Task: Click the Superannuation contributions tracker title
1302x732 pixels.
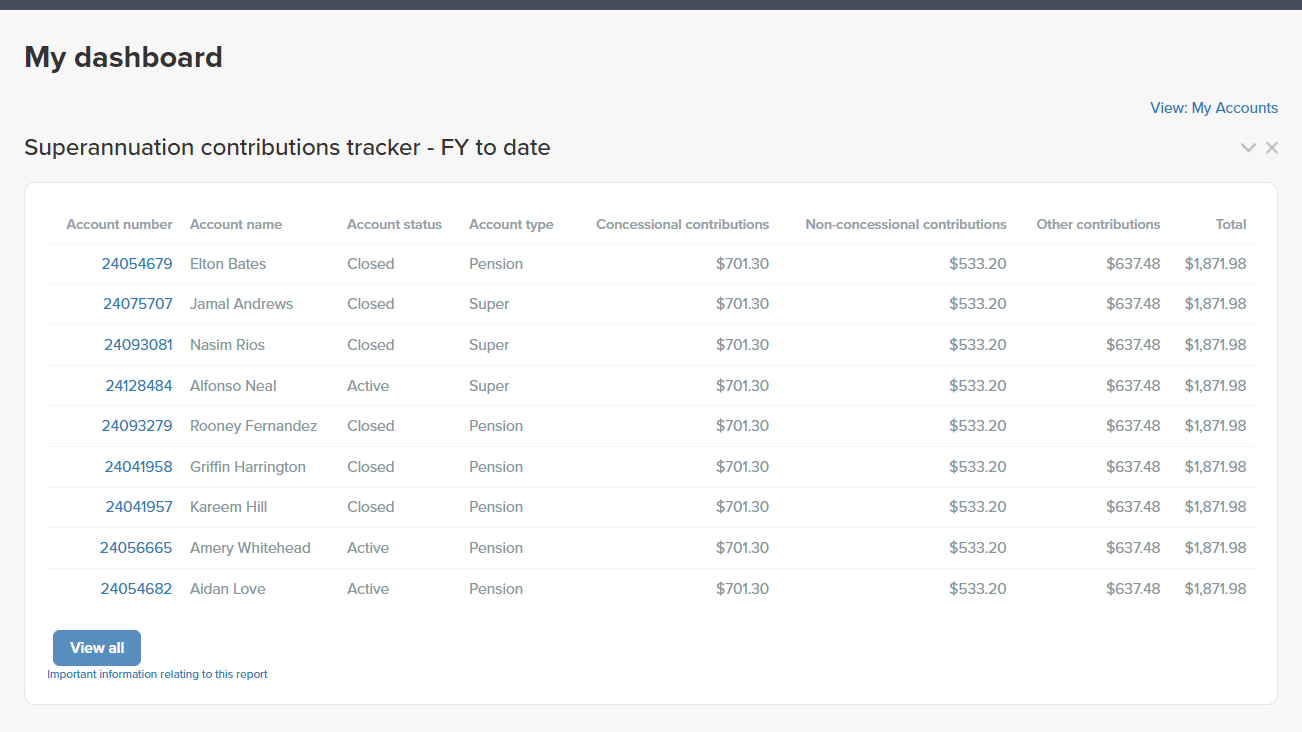Action: (287, 148)
